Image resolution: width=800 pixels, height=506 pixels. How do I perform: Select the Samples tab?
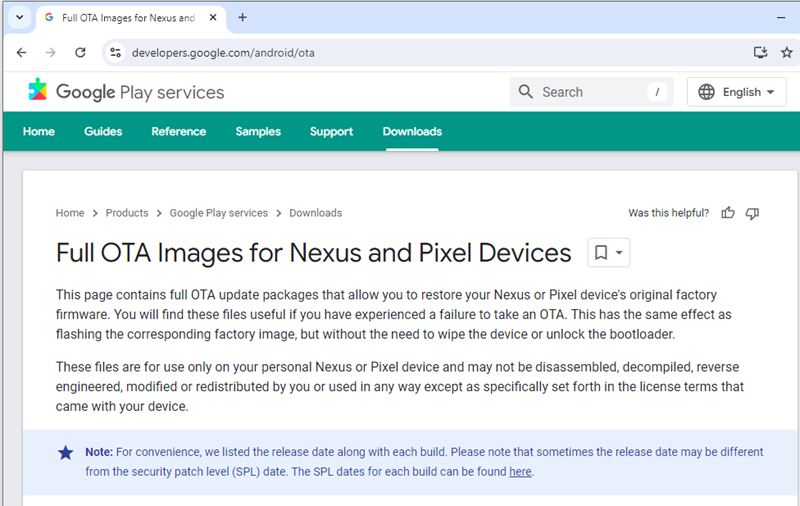[x=258, y=132]
